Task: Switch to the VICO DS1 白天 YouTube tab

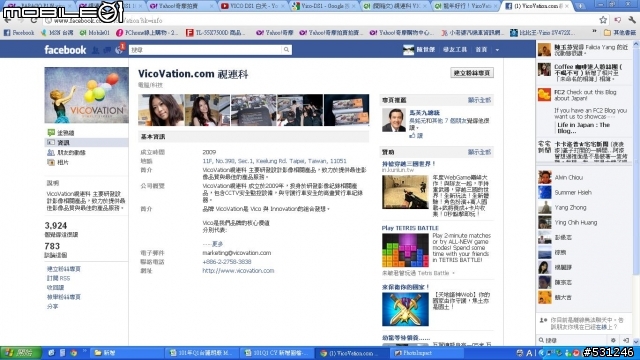Action: 252,6
